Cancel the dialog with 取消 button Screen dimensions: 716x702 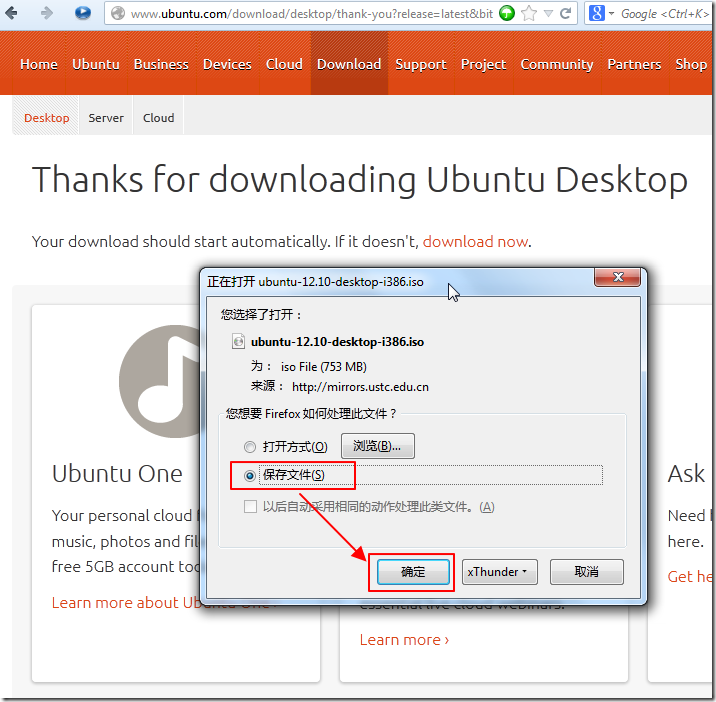586,572
